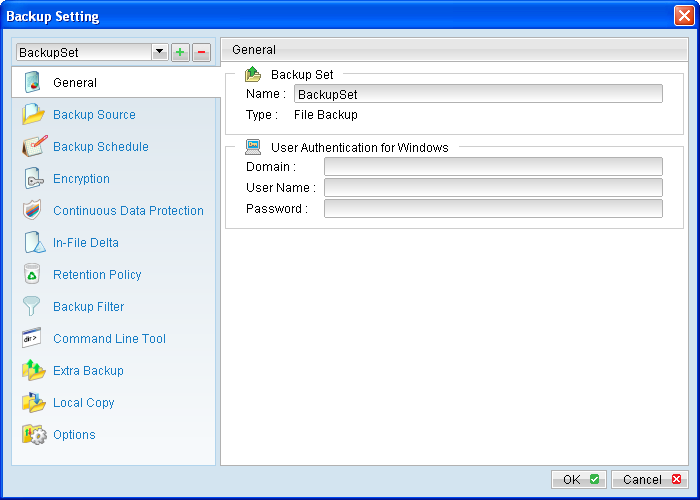
Task: Click the Backup Source folder icon
Action: pos(35,115)
